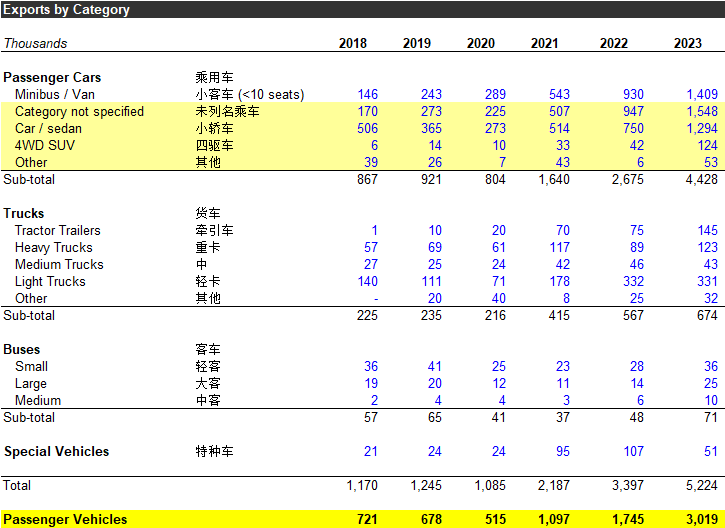The height and width of the screenshot is (528, 725).
Task: Select the 'Exports by Category' title cell
Action: tap(66, 9)
